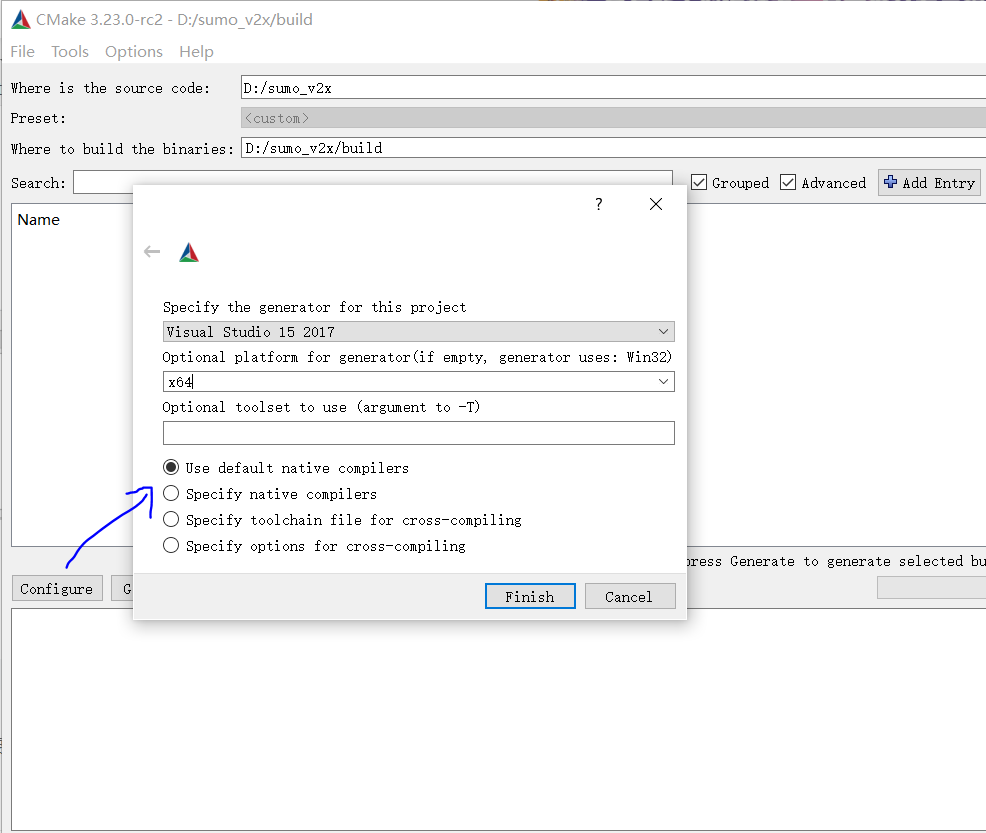Click the 'Optional toolset to use' label
This screenshot has width=986, height=833.
tap(321, 407)
